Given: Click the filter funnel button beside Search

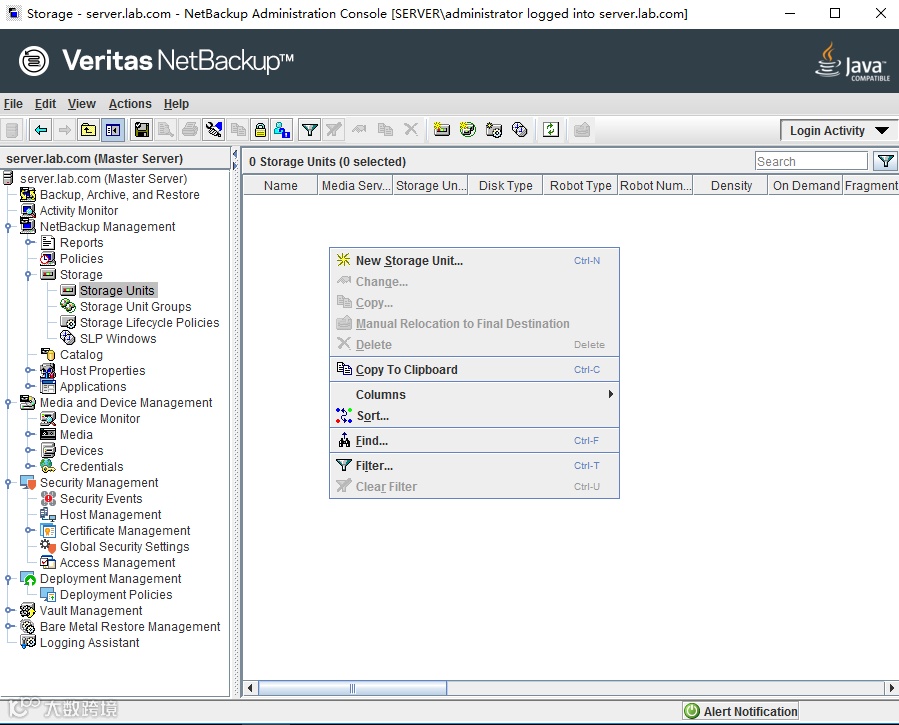Looking at the screenshot, I should [885, 161].
